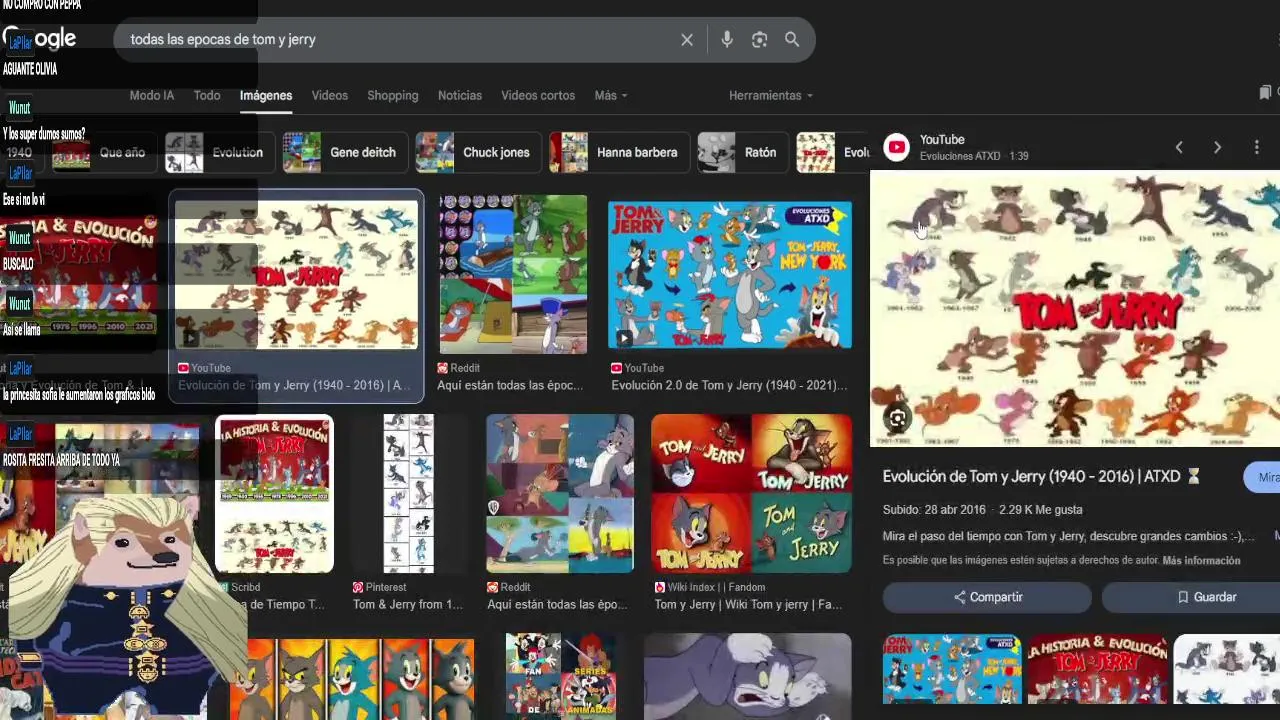
Task: Open the Videos cortos tab
Action: click(538, 95)
